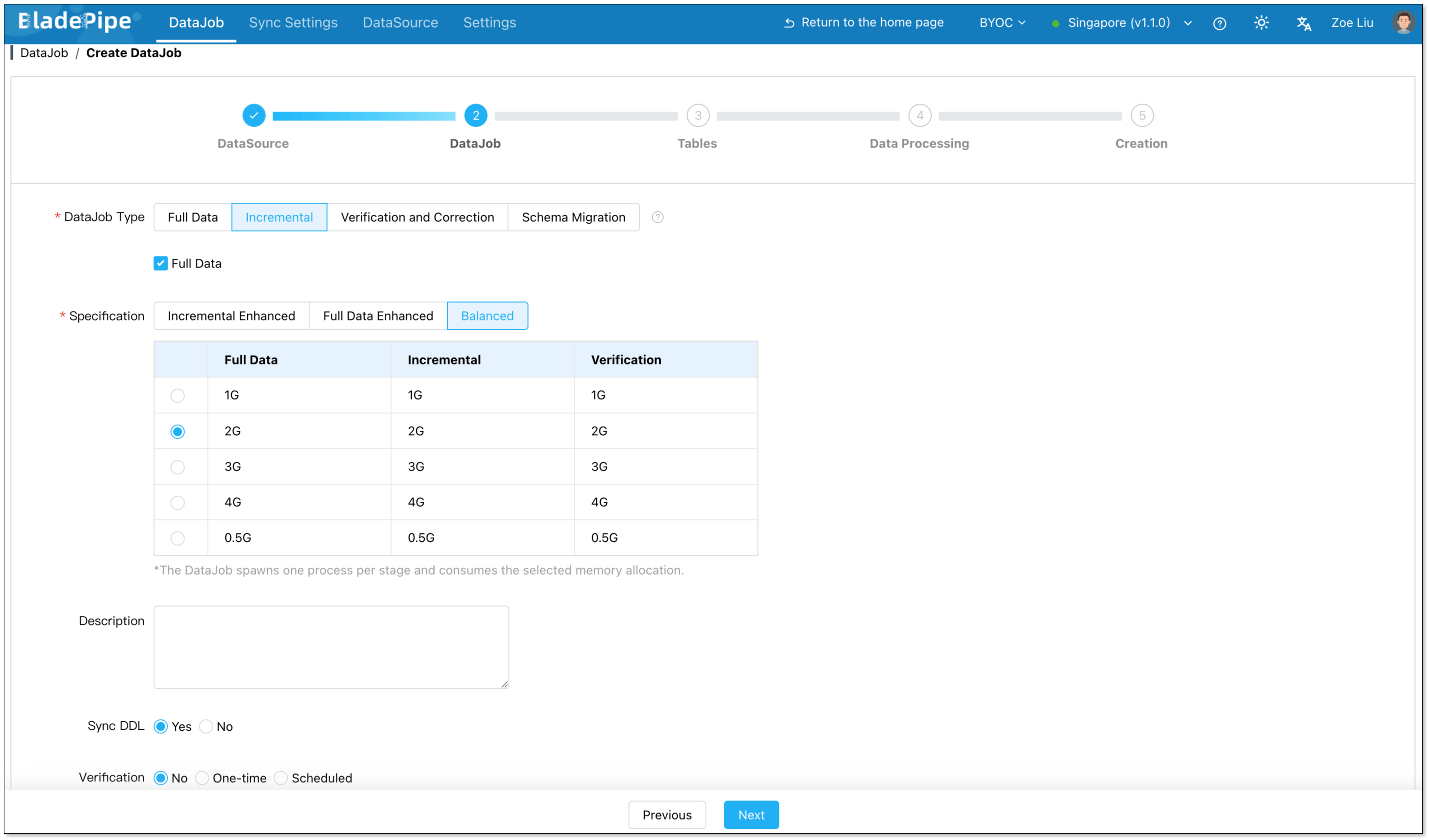Click the Next button

[x=751, y=815]
